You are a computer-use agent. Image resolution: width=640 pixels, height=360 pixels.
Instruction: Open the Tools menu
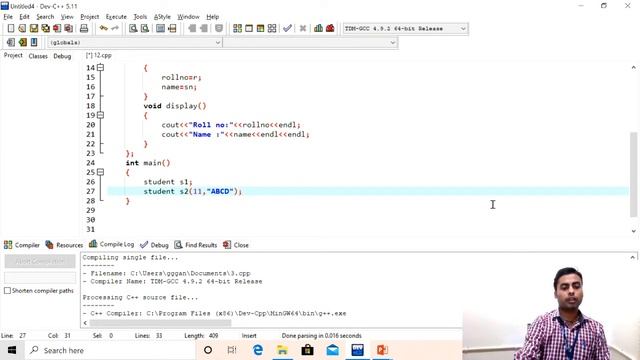(140, 17)
